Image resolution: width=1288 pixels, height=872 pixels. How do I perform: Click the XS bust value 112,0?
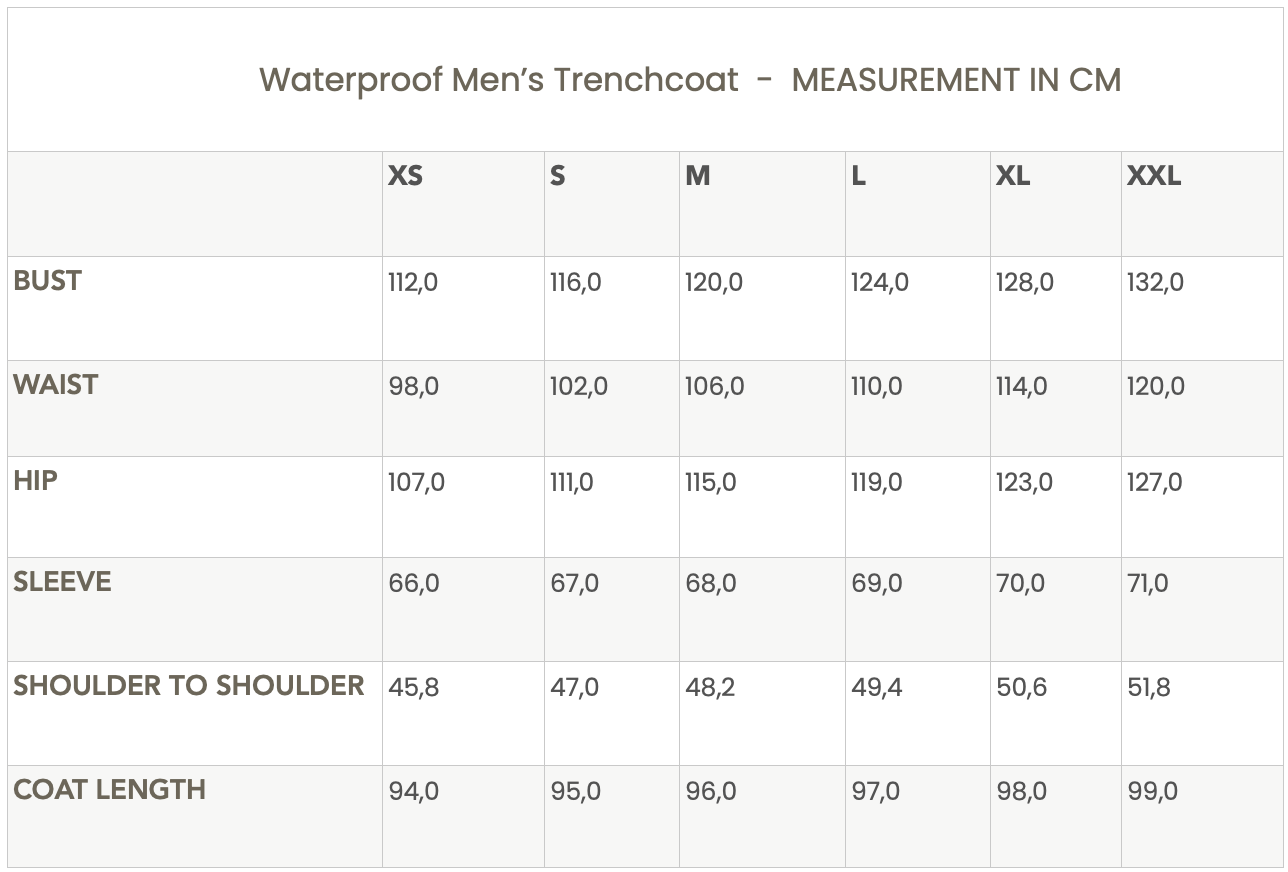pyautogui.click(x=413, y=283)
